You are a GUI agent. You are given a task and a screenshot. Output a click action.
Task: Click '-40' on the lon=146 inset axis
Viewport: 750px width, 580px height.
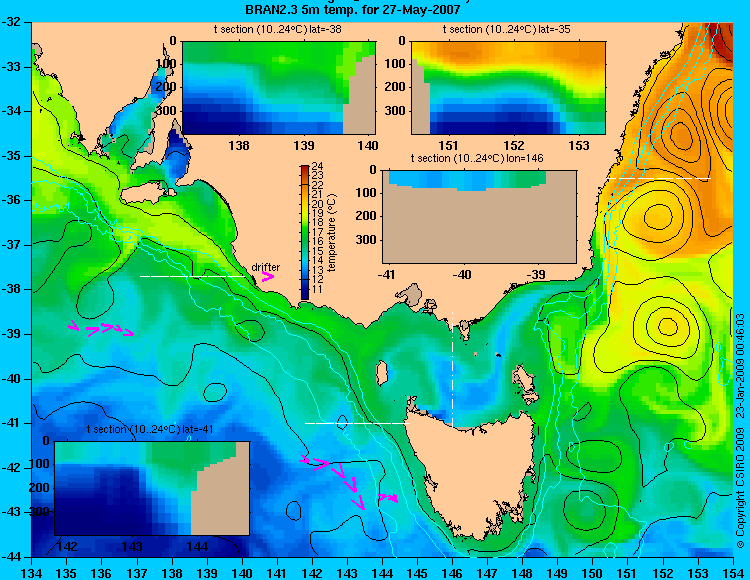[x=463, y=274]
